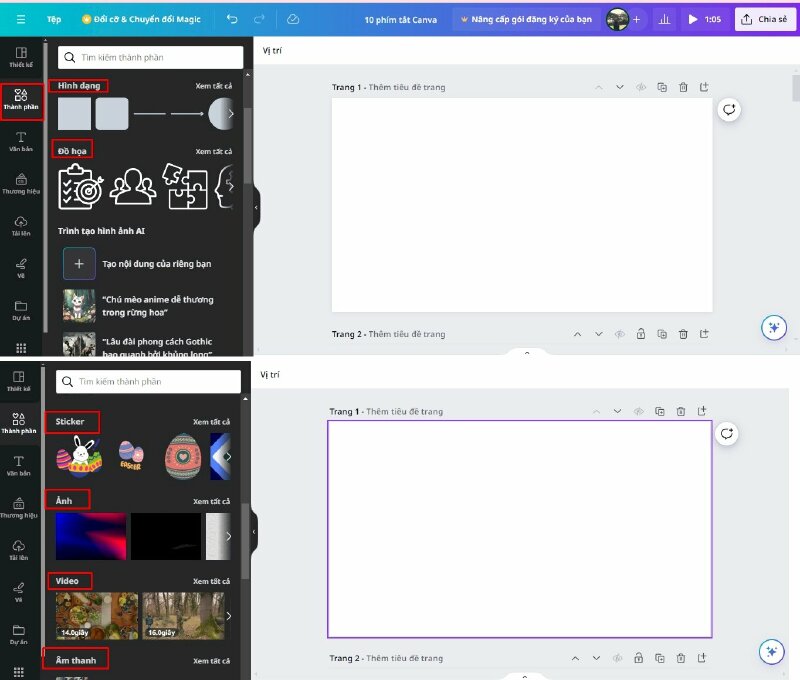Select the puzzle pieces graphic under Đồ họa
The image size is (800, 680).
[x=186, y=186]
